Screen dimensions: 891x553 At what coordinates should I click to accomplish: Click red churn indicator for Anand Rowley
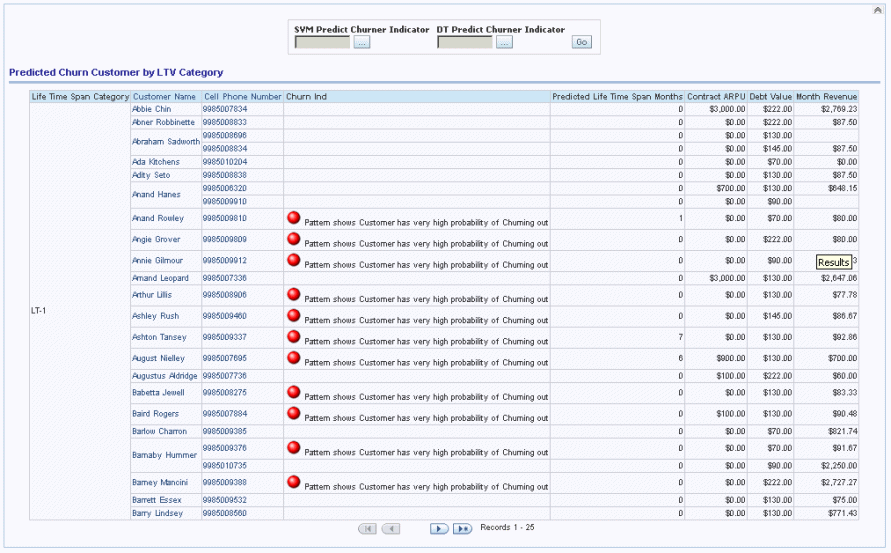click(294, 217)
